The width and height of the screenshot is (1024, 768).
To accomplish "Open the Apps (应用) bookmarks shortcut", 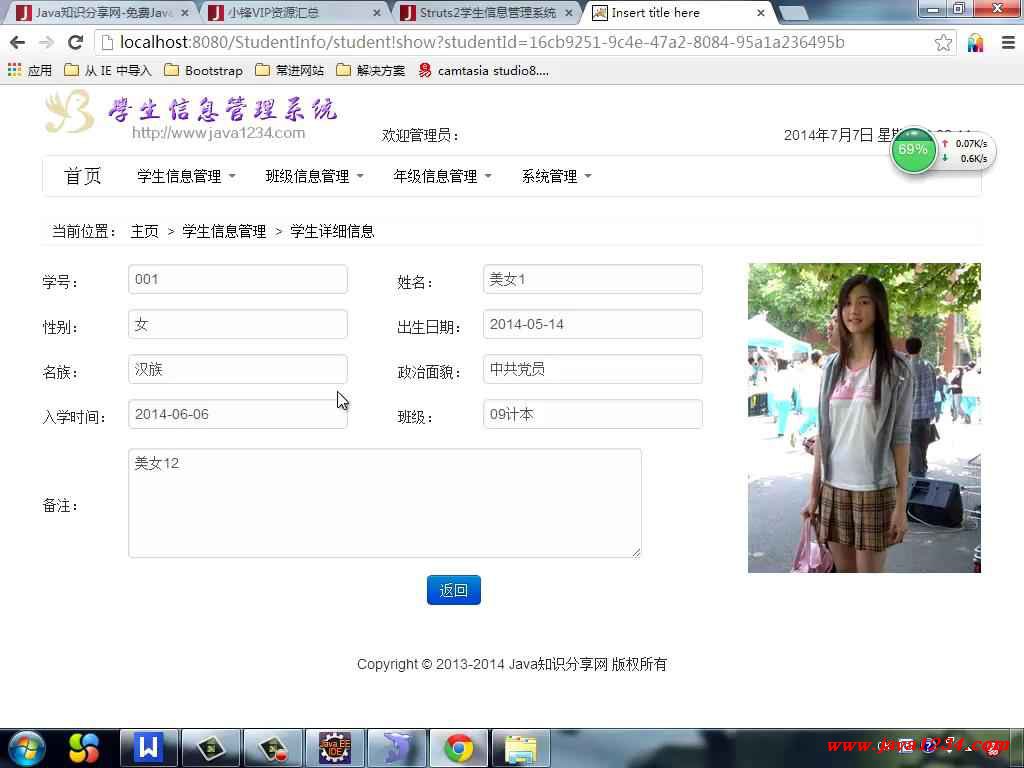I will 30,70.
